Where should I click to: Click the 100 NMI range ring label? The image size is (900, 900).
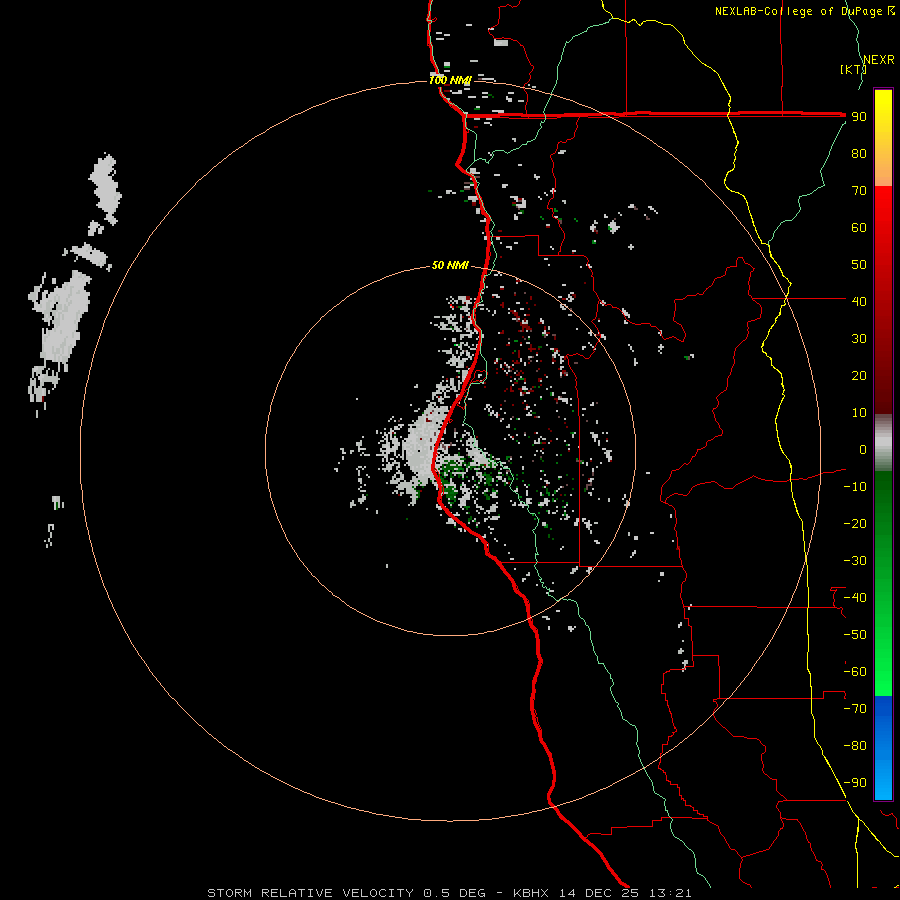pyautogui.click(x=450, y=80)
